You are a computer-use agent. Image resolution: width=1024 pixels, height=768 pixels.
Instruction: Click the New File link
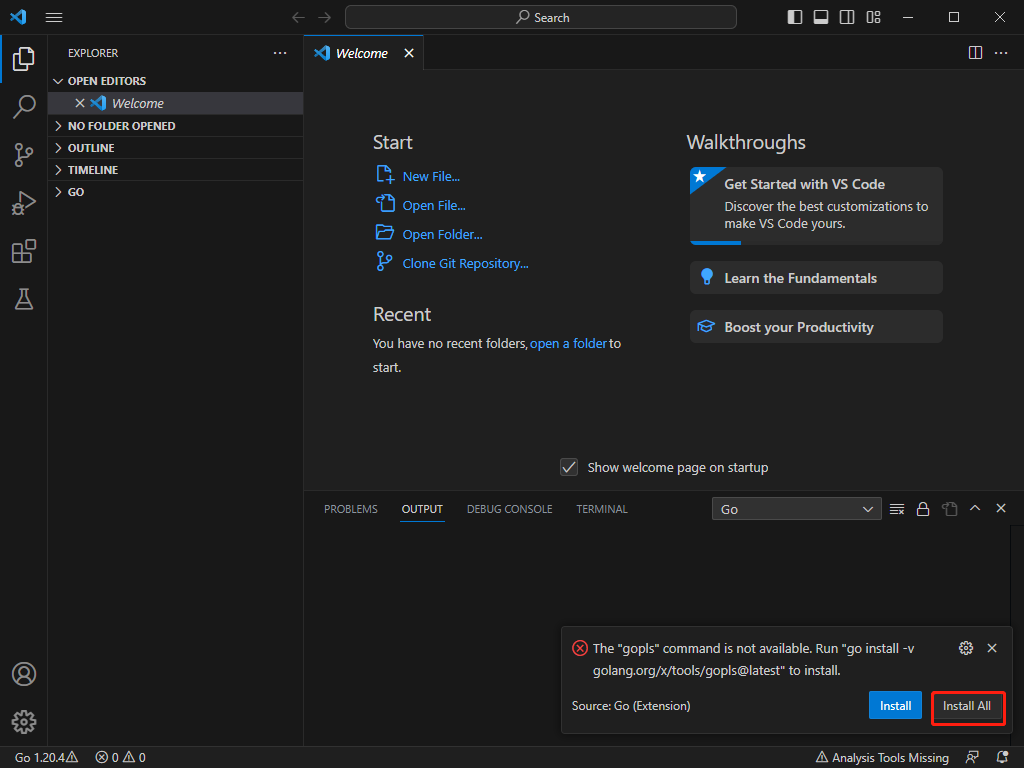tap(431, 176)
